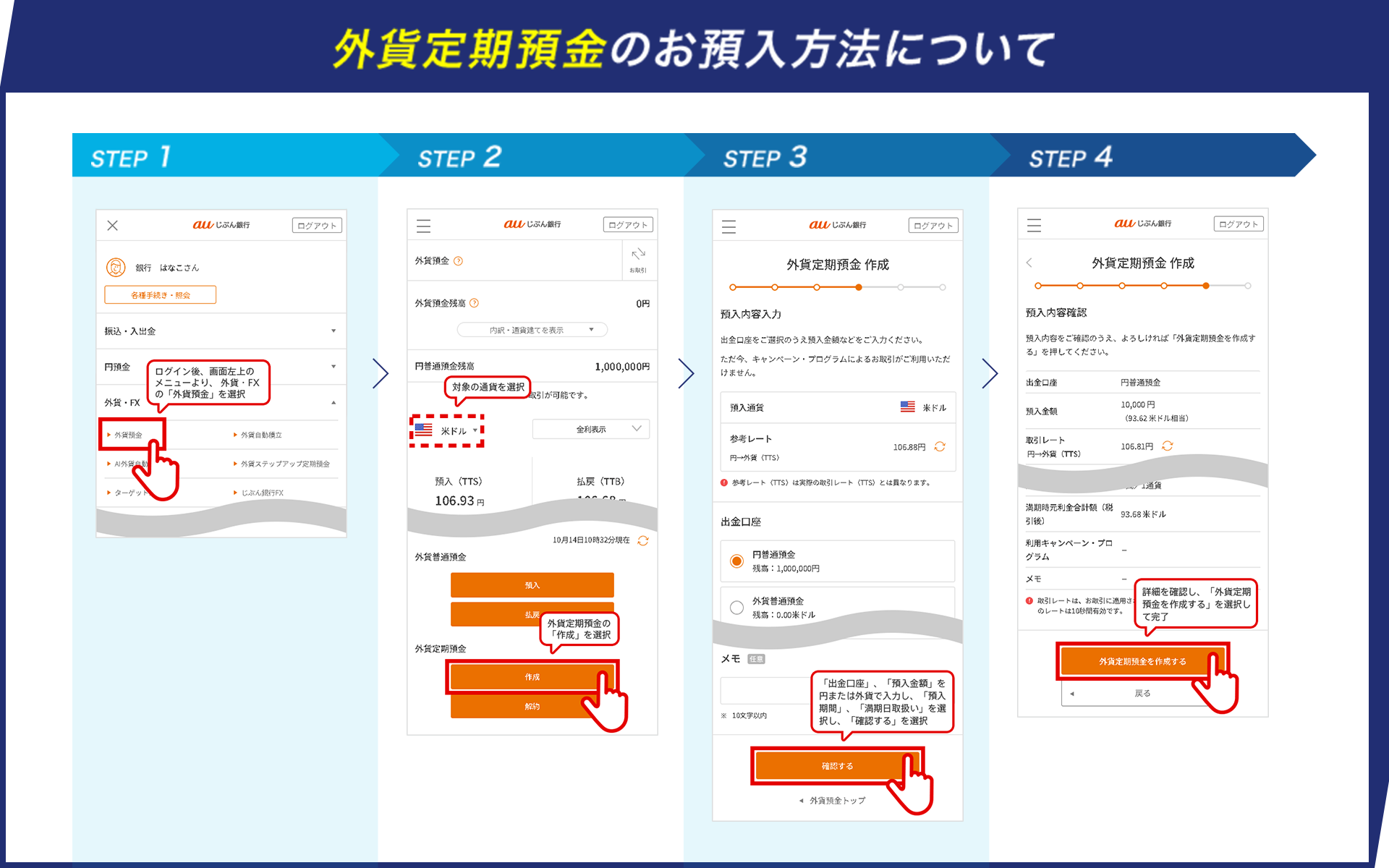Screen dimensions: 1389x868
Task: Refresh timestamp icon beside 10月14日 time
Action: point(643,540)
